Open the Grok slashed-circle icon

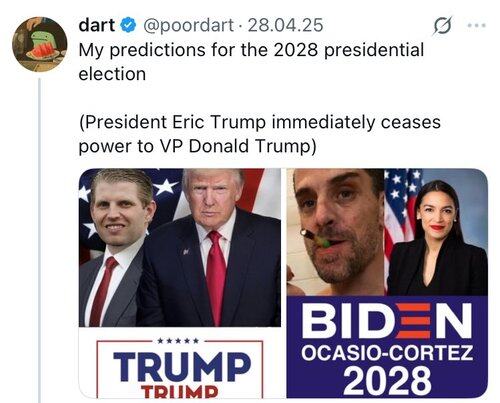coord(443,26)
